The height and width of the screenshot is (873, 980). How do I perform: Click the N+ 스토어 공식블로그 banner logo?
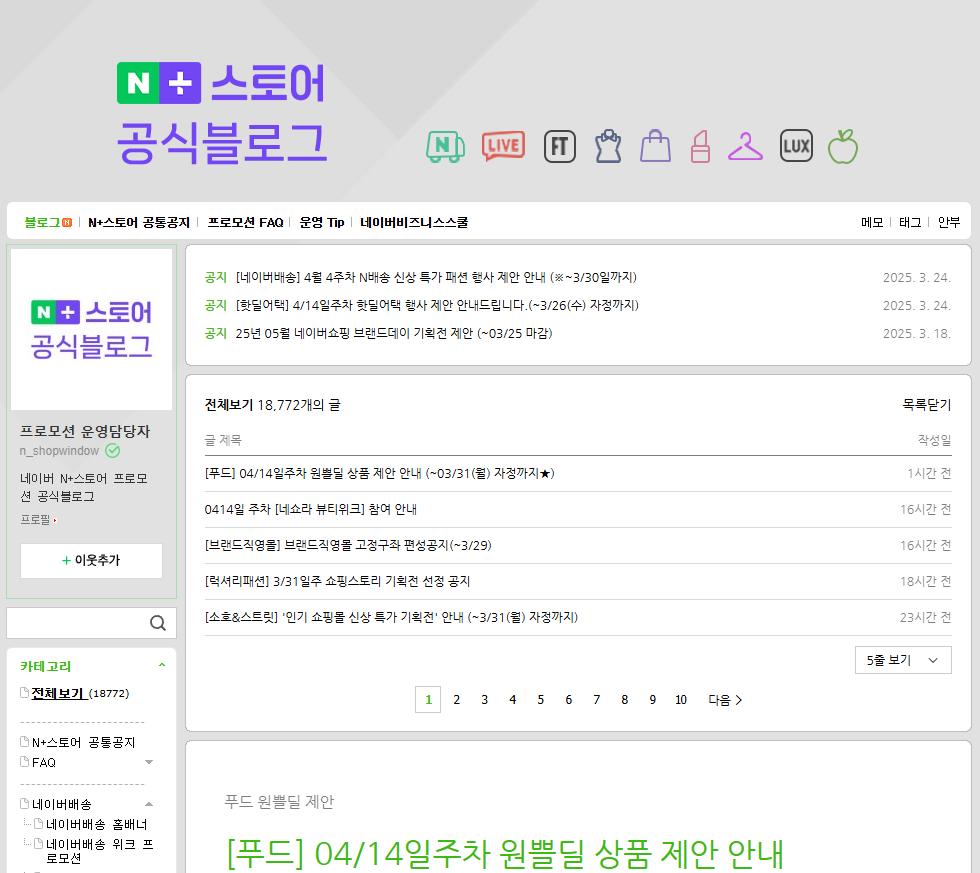point(222,113)
